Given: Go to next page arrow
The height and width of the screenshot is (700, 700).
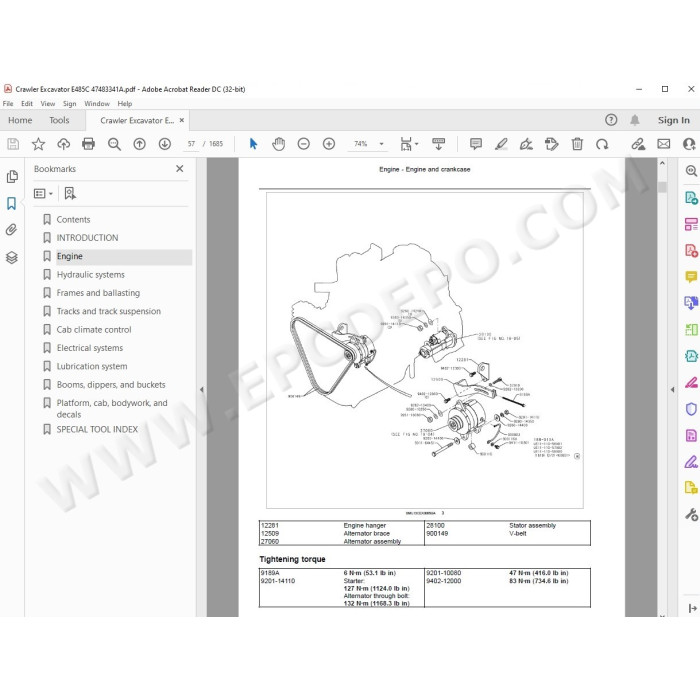Looking at the screenshot, I should 165,144.
